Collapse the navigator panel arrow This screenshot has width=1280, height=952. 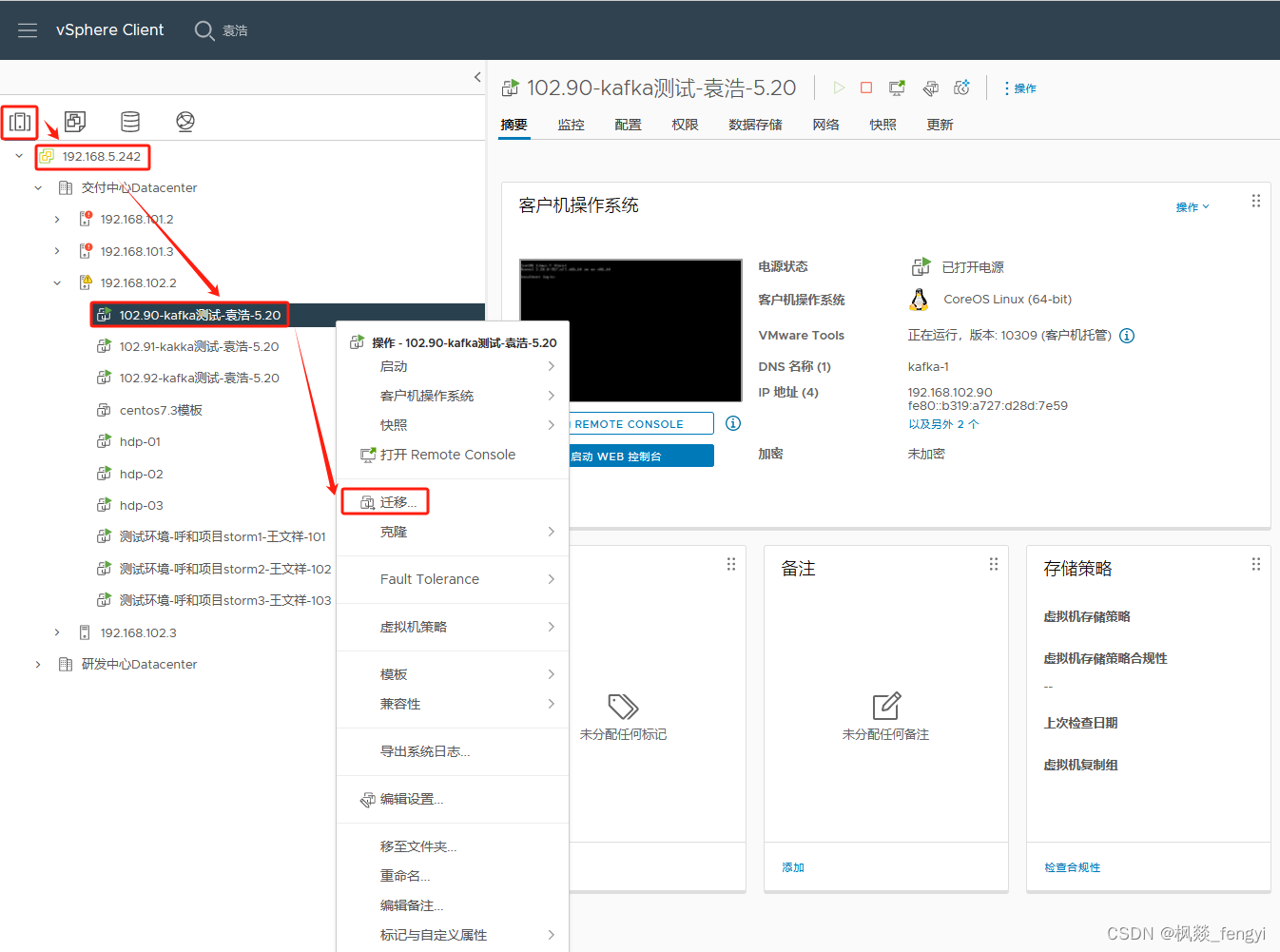point(477,77)
